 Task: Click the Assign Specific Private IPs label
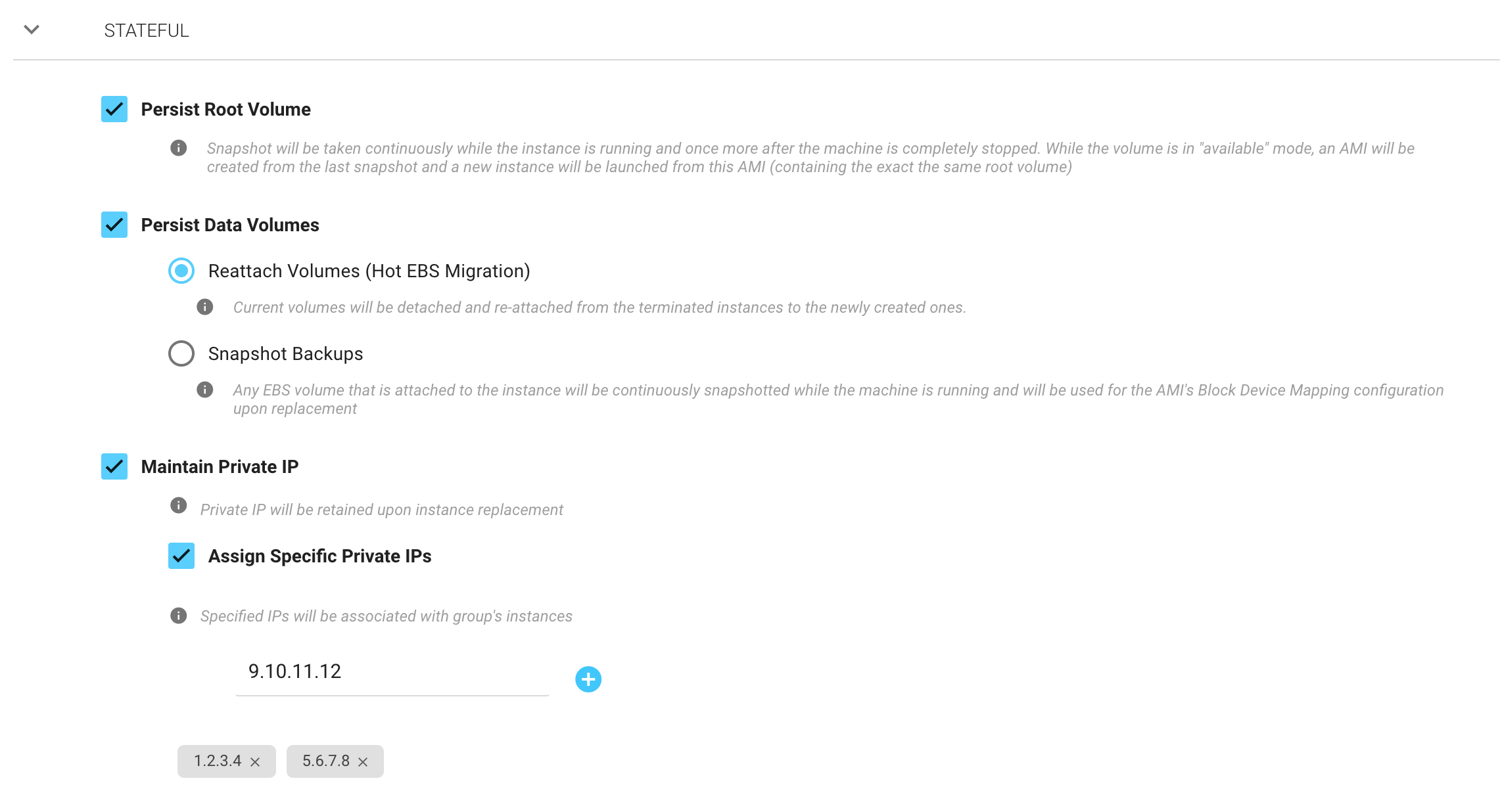click(x=319, y=556)
